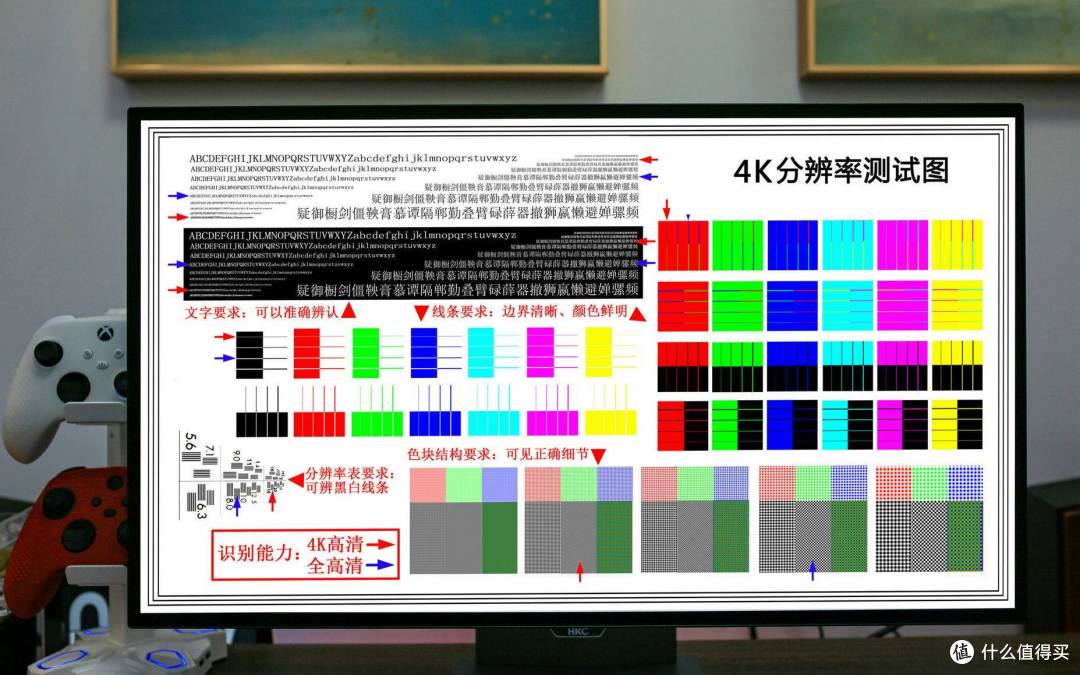This screenshot has width=1080, height=675.
Task: Click the coarsest dotted pattern block at far right
Action: (x=929, y=519)
